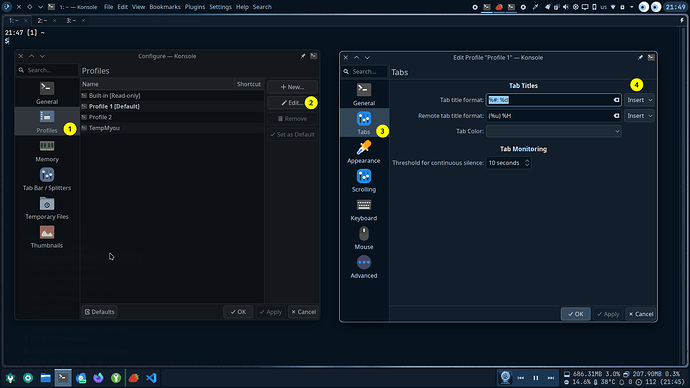Open View menu in Konsole
This screenshot has height=388, width=690.
(138, 7)
